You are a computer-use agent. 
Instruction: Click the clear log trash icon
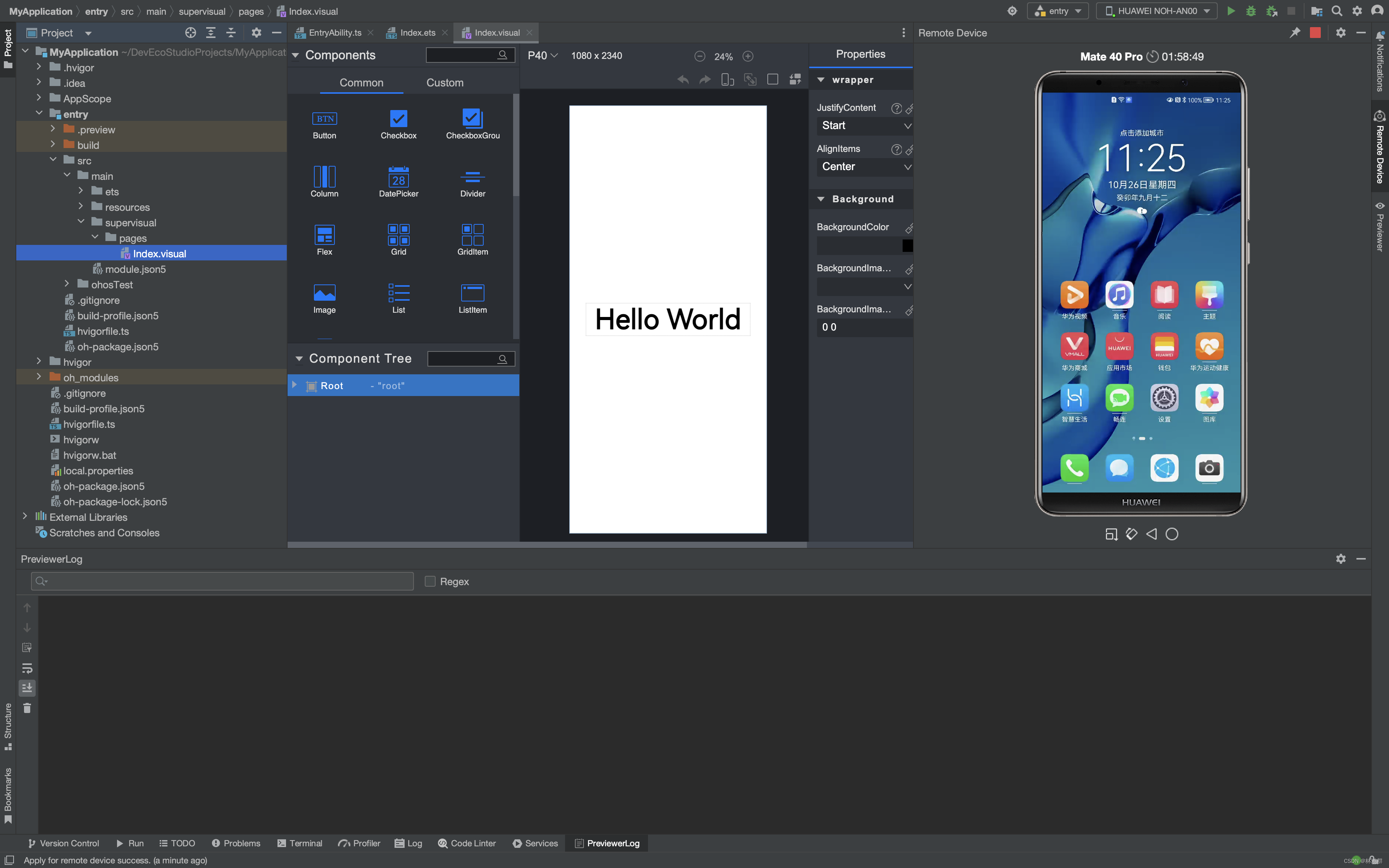tap(27, 708)
